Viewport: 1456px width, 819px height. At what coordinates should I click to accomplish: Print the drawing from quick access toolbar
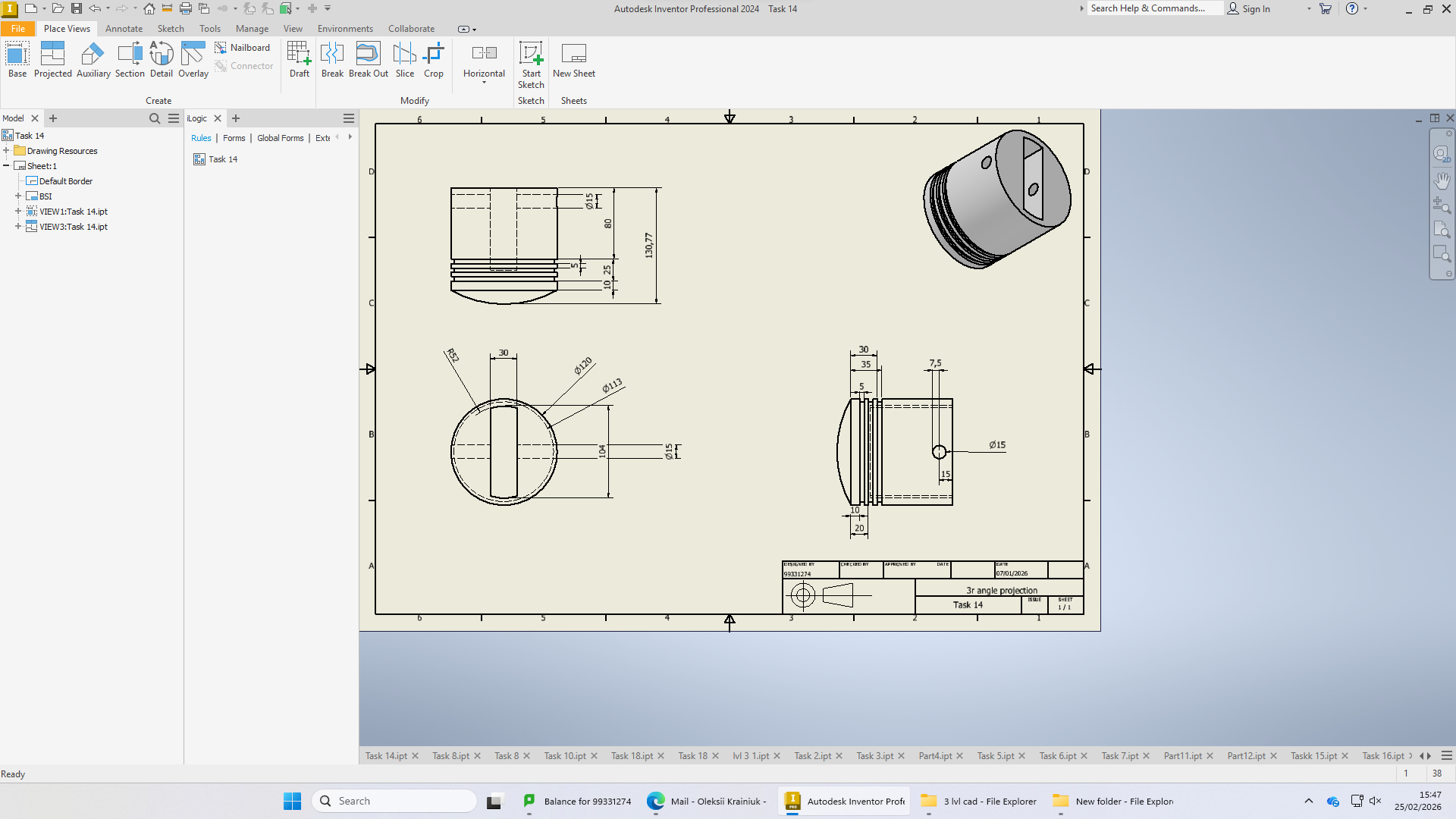(185, 8)
